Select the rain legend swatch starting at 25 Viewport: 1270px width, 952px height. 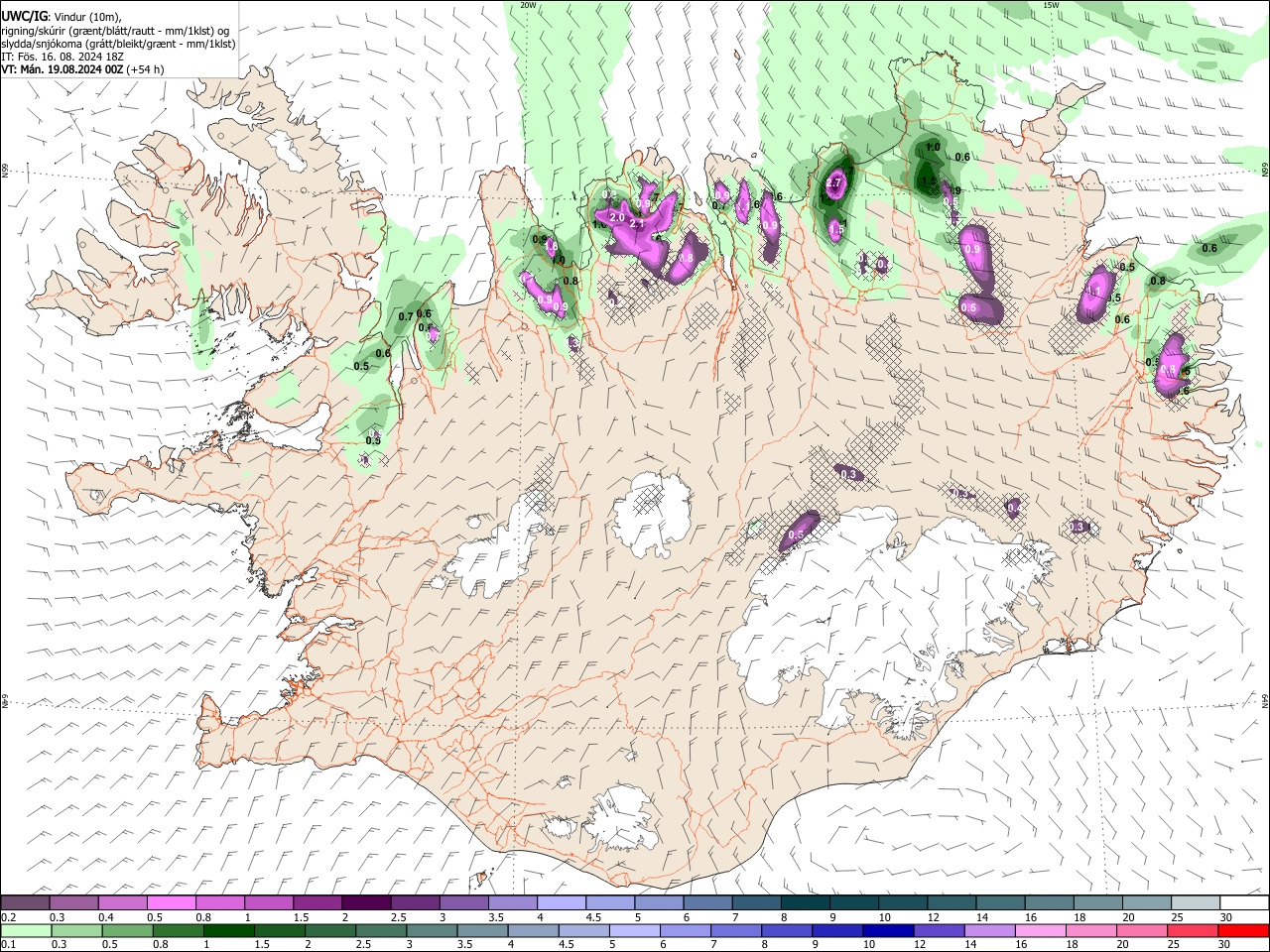tap(1192, 930)
